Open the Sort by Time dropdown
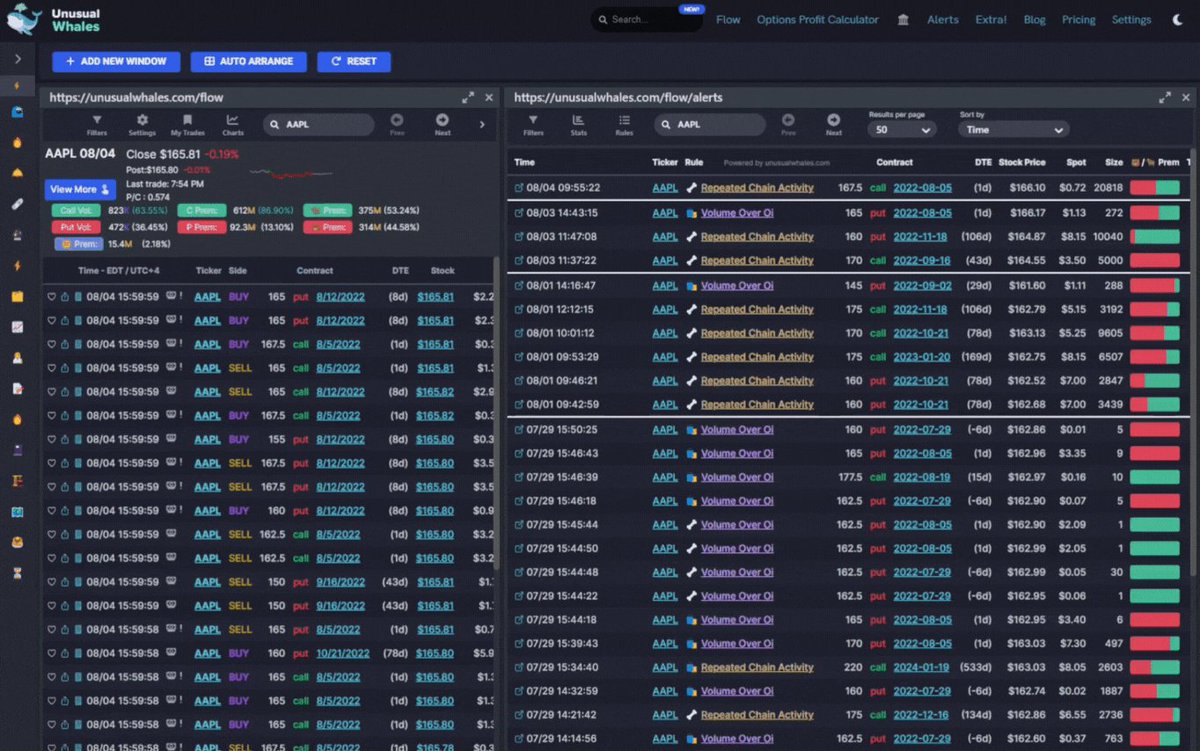 point(1013,129)
